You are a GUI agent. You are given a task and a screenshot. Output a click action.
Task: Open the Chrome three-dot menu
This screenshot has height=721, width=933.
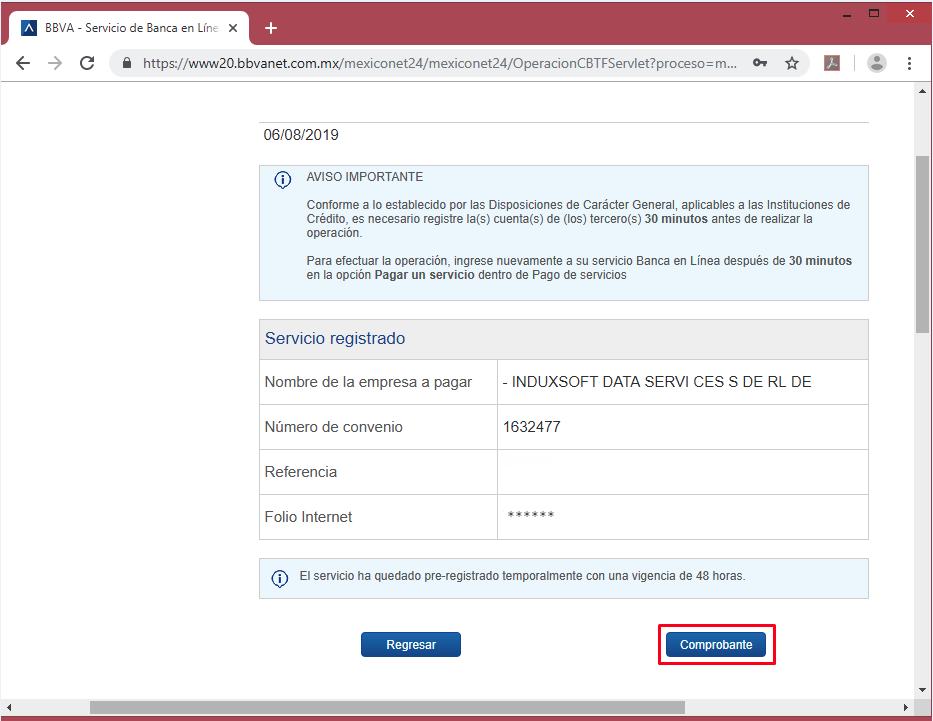tap(909, 63)
